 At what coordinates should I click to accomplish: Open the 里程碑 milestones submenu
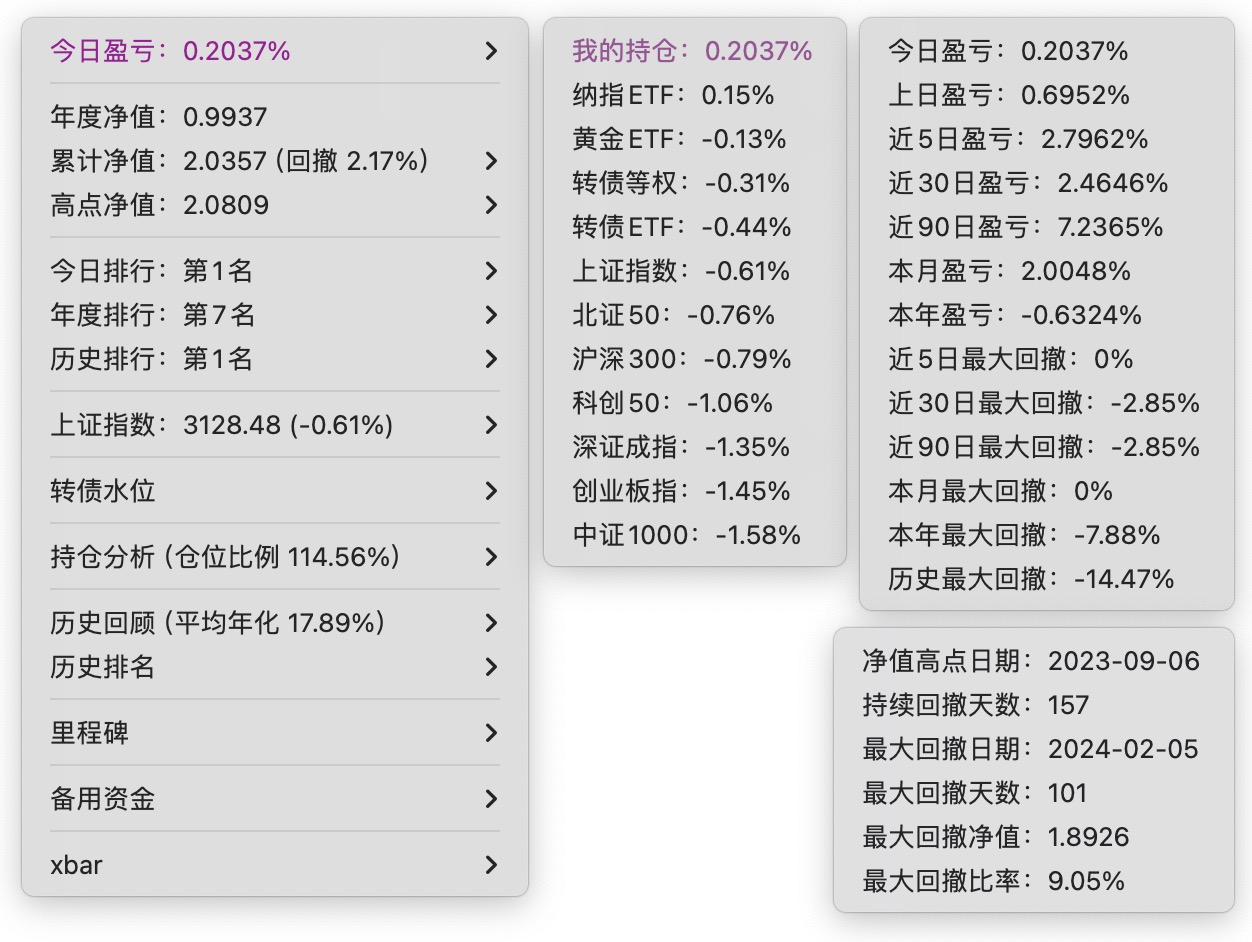tap(90, 733)
